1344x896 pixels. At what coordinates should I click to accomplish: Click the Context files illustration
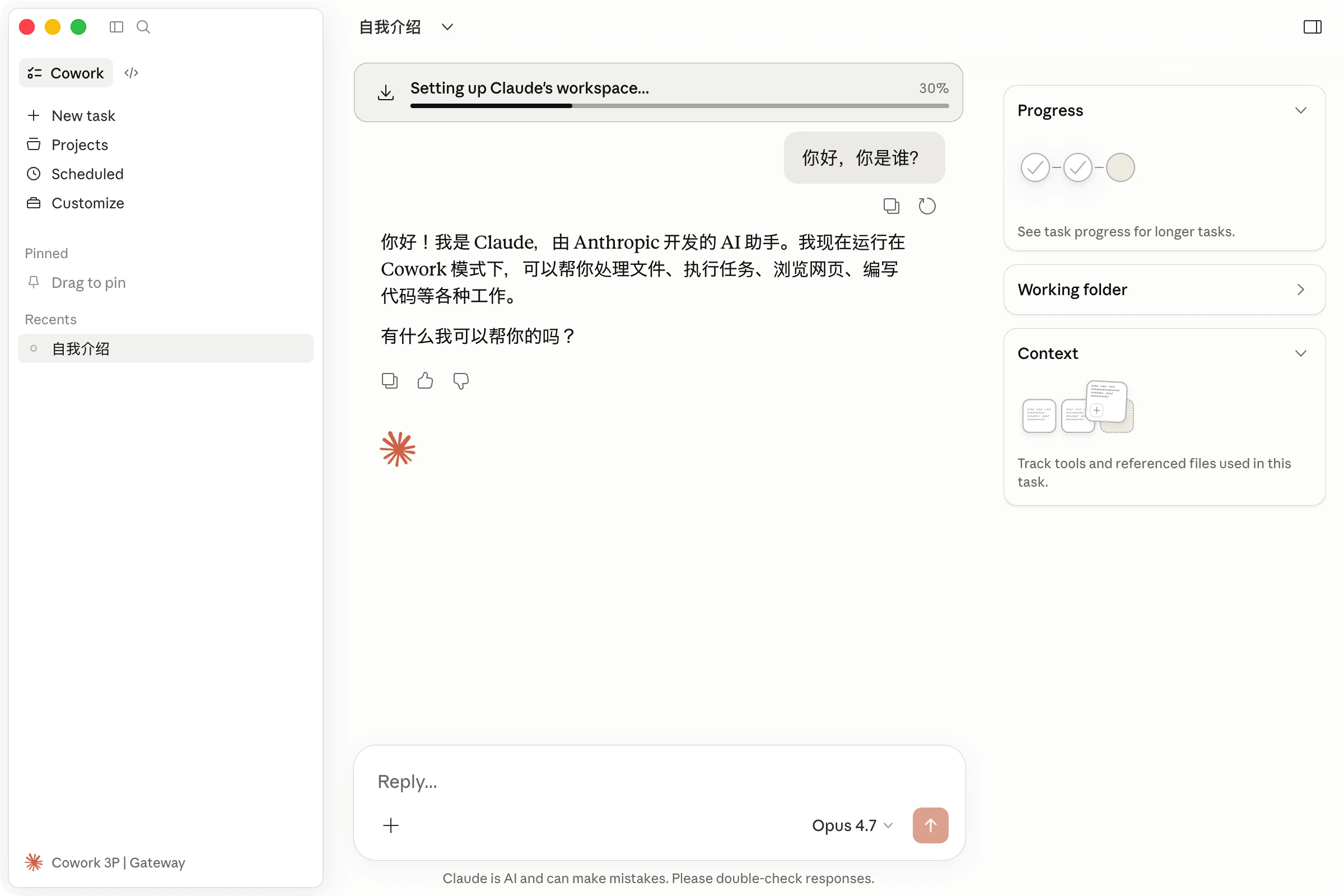point(1077,407)
